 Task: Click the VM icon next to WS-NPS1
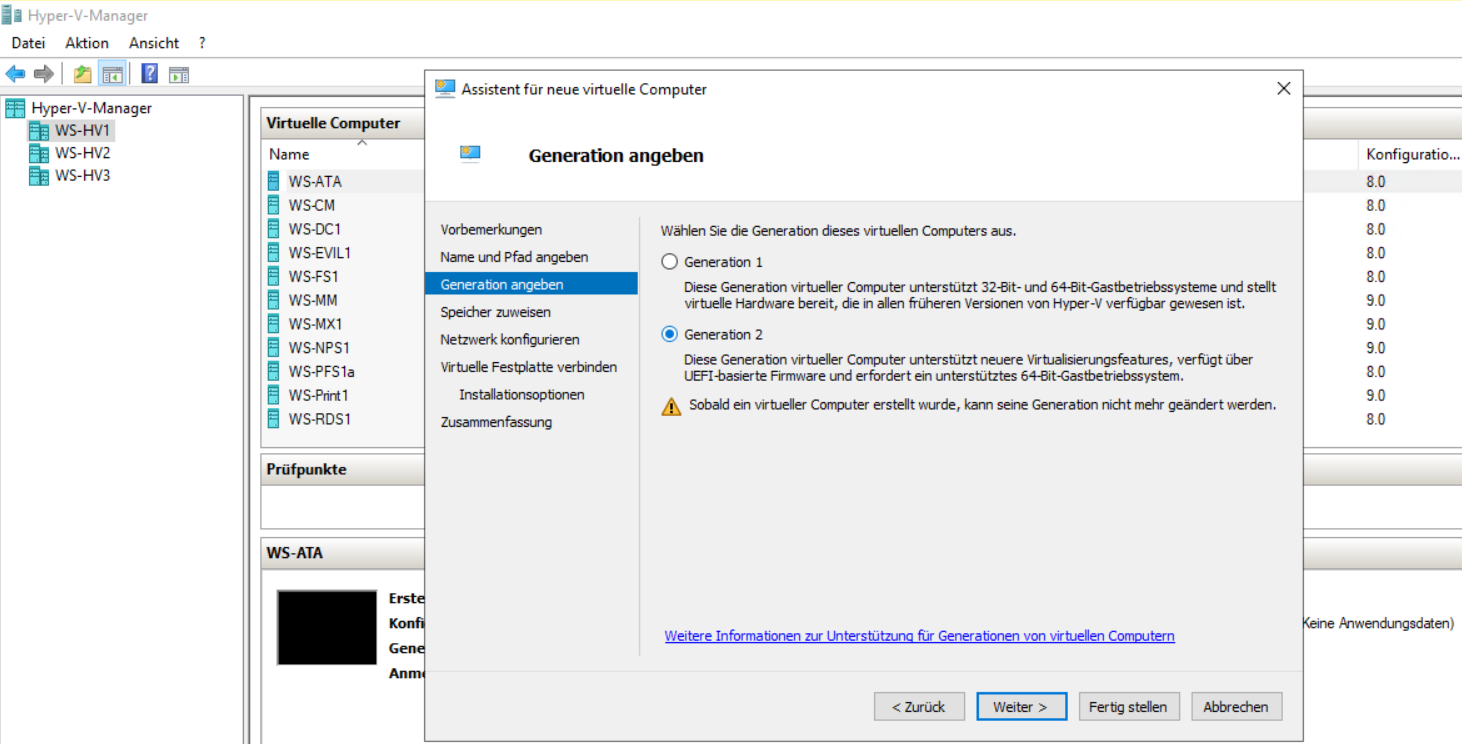[275, 348]
